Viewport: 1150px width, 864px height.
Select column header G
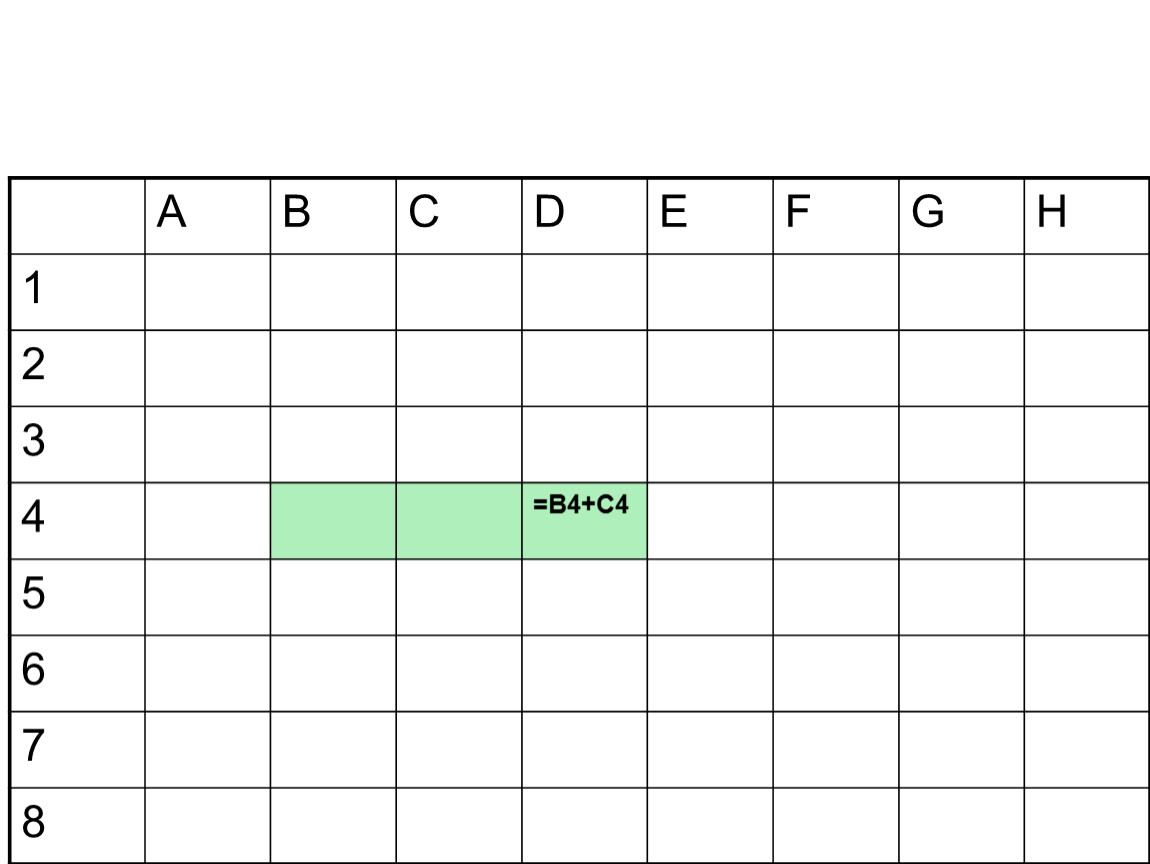coord(961,216)
